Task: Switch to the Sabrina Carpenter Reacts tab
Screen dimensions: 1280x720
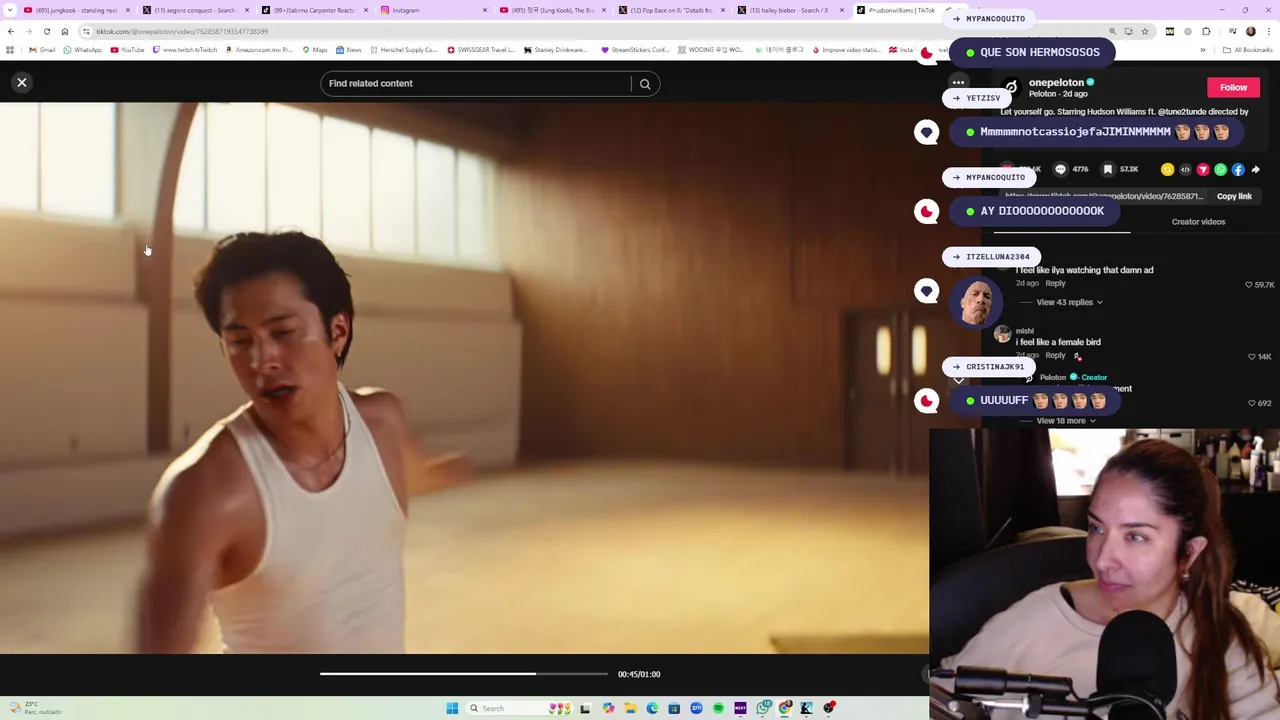Action: [x=314, y=10]
